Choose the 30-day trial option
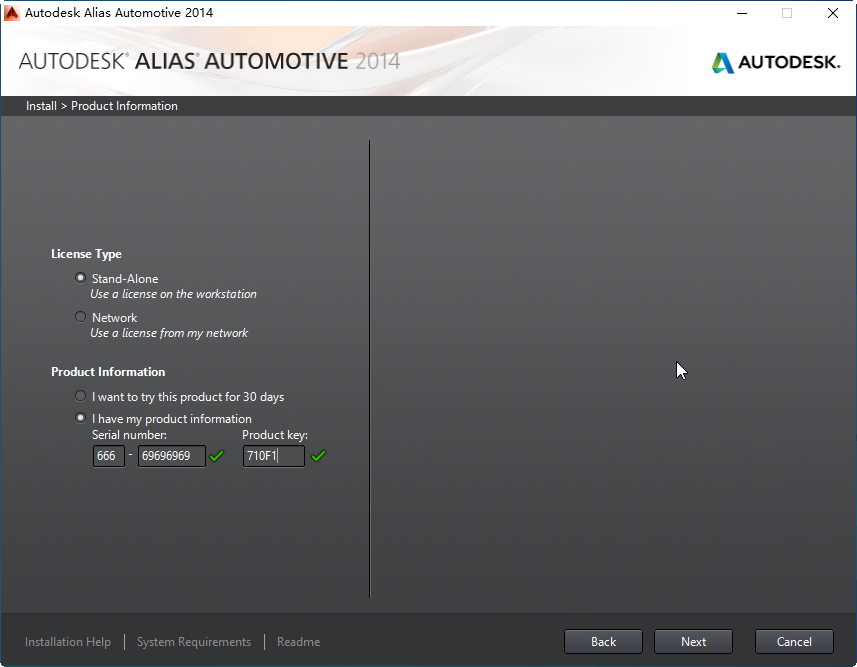Screen dimensions: 857x667 pyautogui.click(x=80, y=396)
